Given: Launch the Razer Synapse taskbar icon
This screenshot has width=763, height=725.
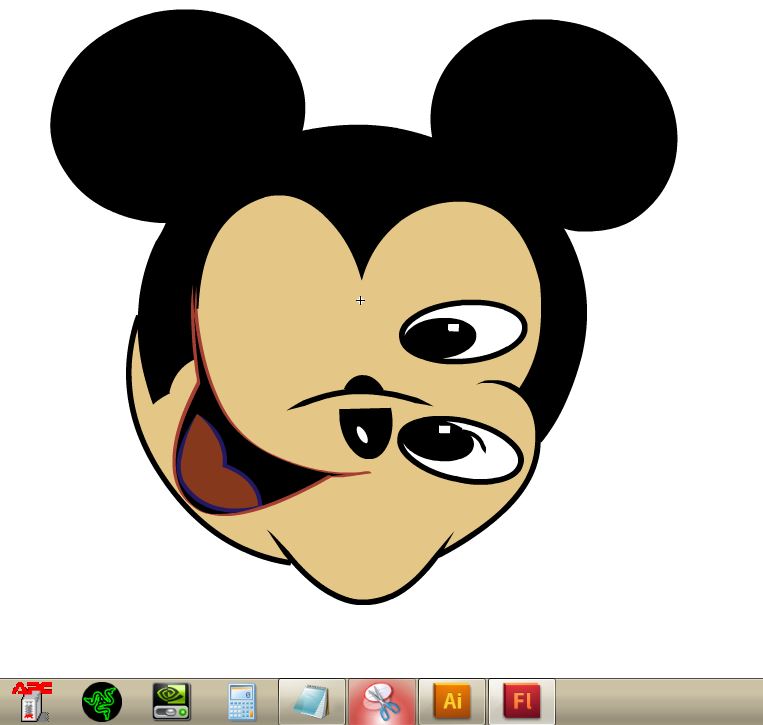Looking at the screenshot, I should pyautogui.click(x=102, y=702).
